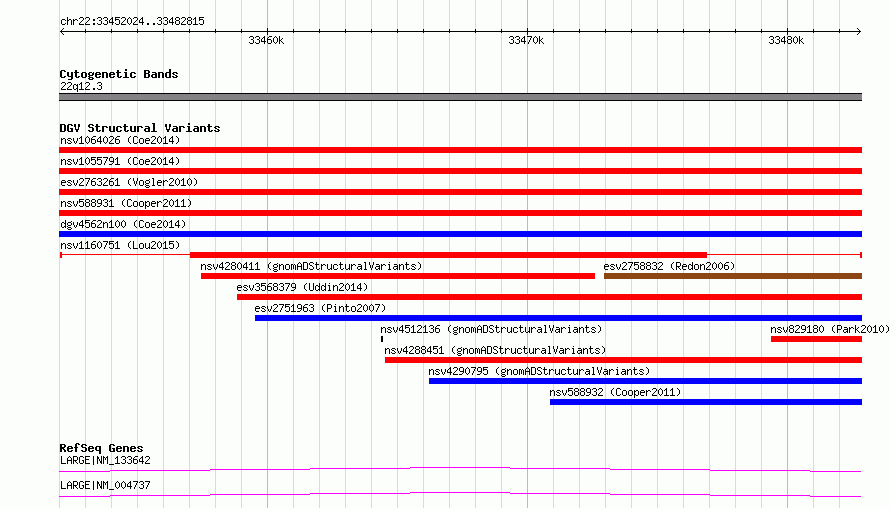Click the LARGE|NM_133642 gene label

[105, 460]
